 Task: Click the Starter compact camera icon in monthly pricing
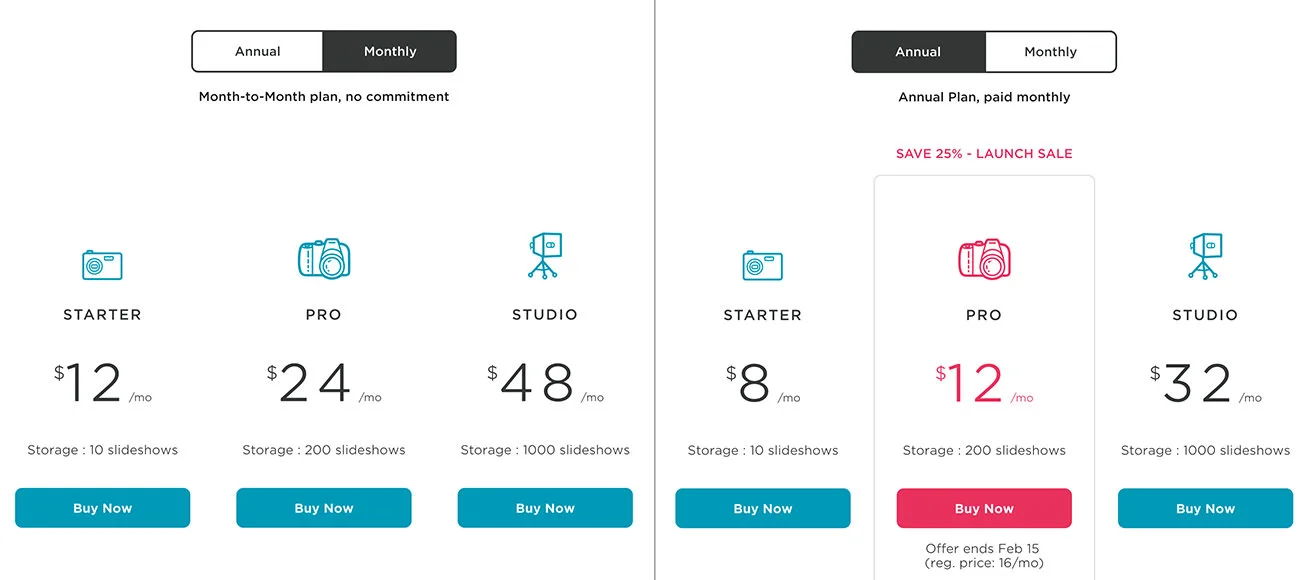tap(102, 265)
